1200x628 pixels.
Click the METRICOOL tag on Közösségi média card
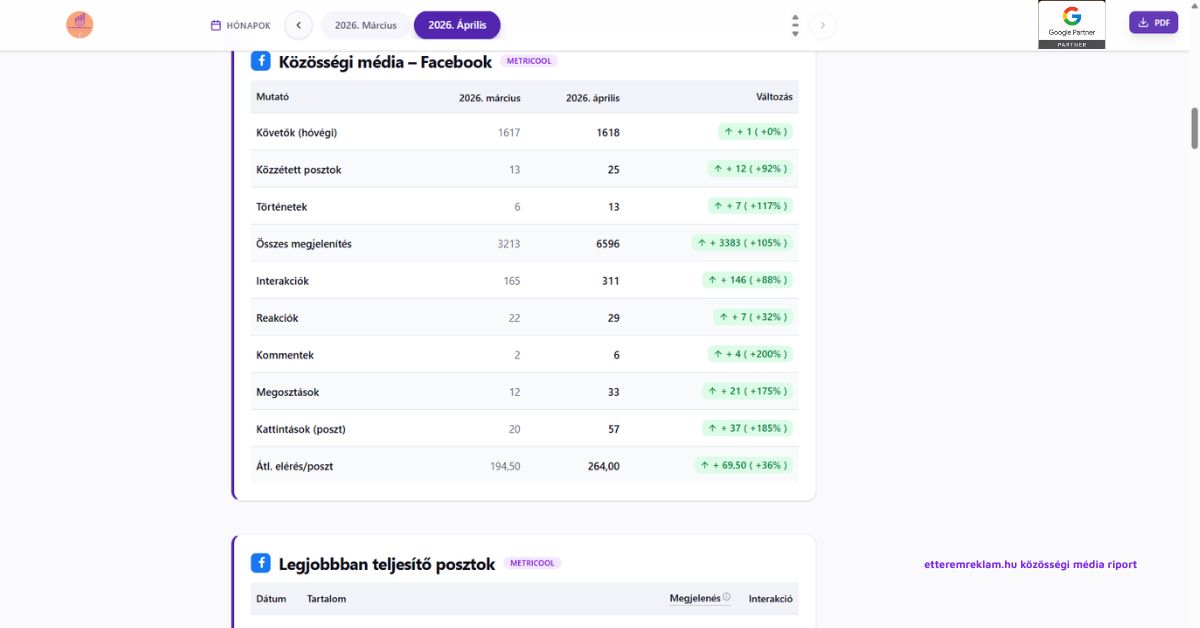tap(529, 61)
